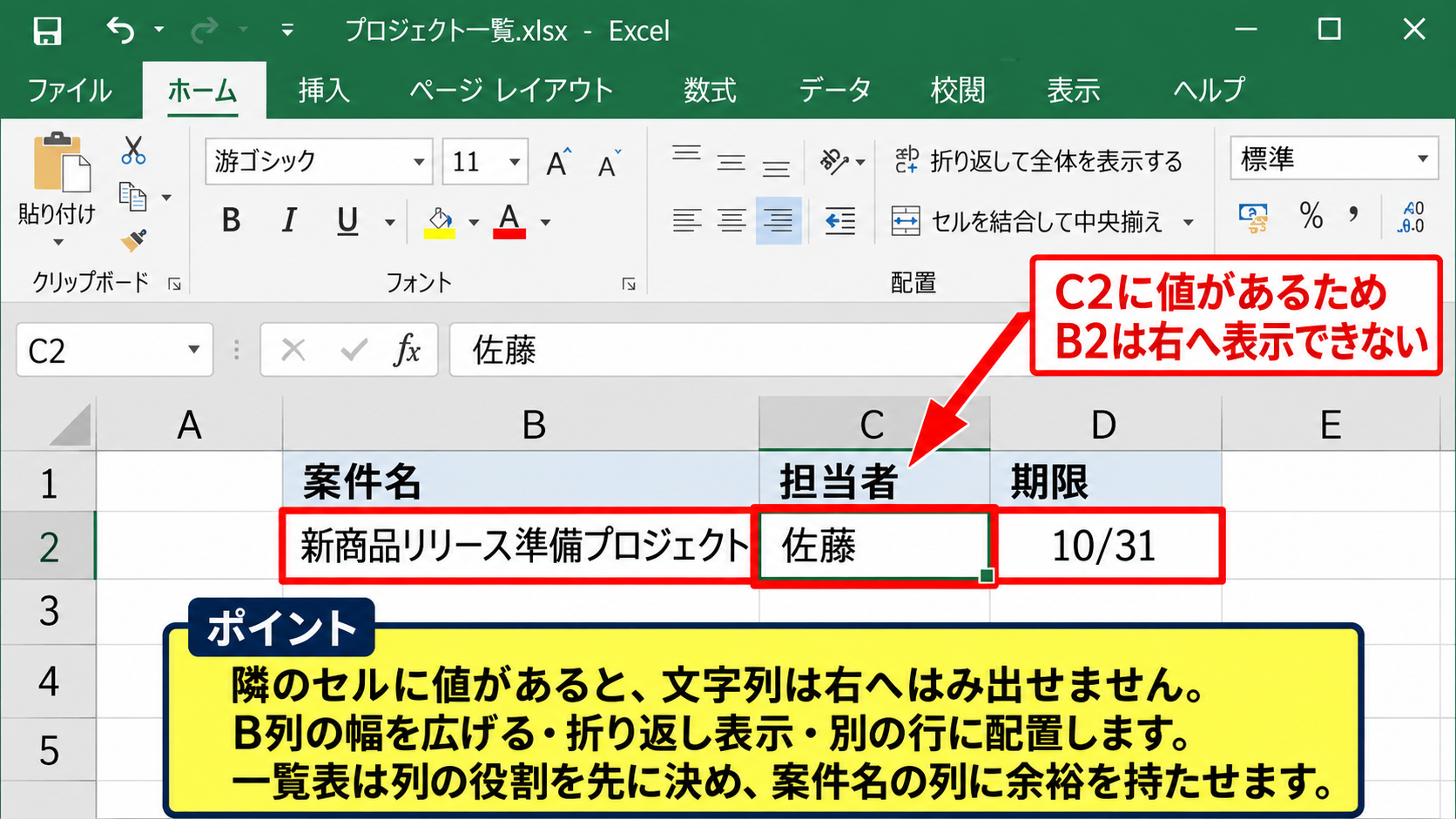Click the Middle Align icon
Screen dimensions: 1456x819
[x=731, y=163]
